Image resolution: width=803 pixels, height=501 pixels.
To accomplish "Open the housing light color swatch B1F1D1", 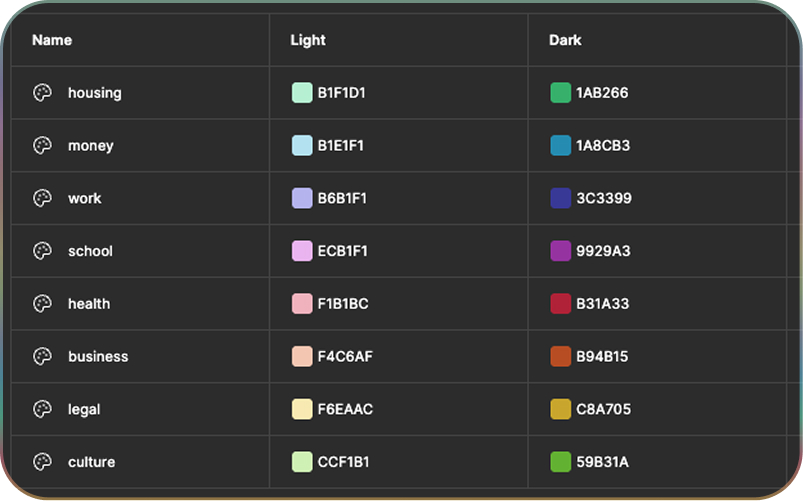I will tap(302, 93).
